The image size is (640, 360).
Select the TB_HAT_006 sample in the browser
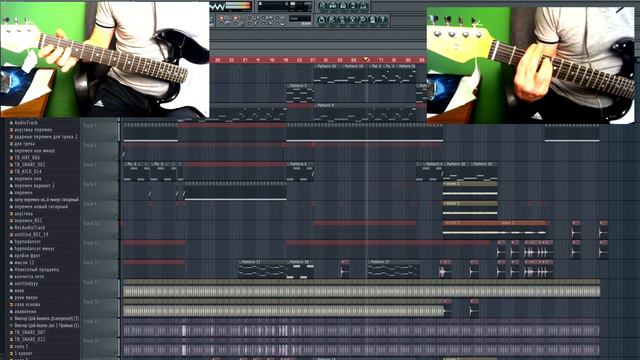point(27,158)
